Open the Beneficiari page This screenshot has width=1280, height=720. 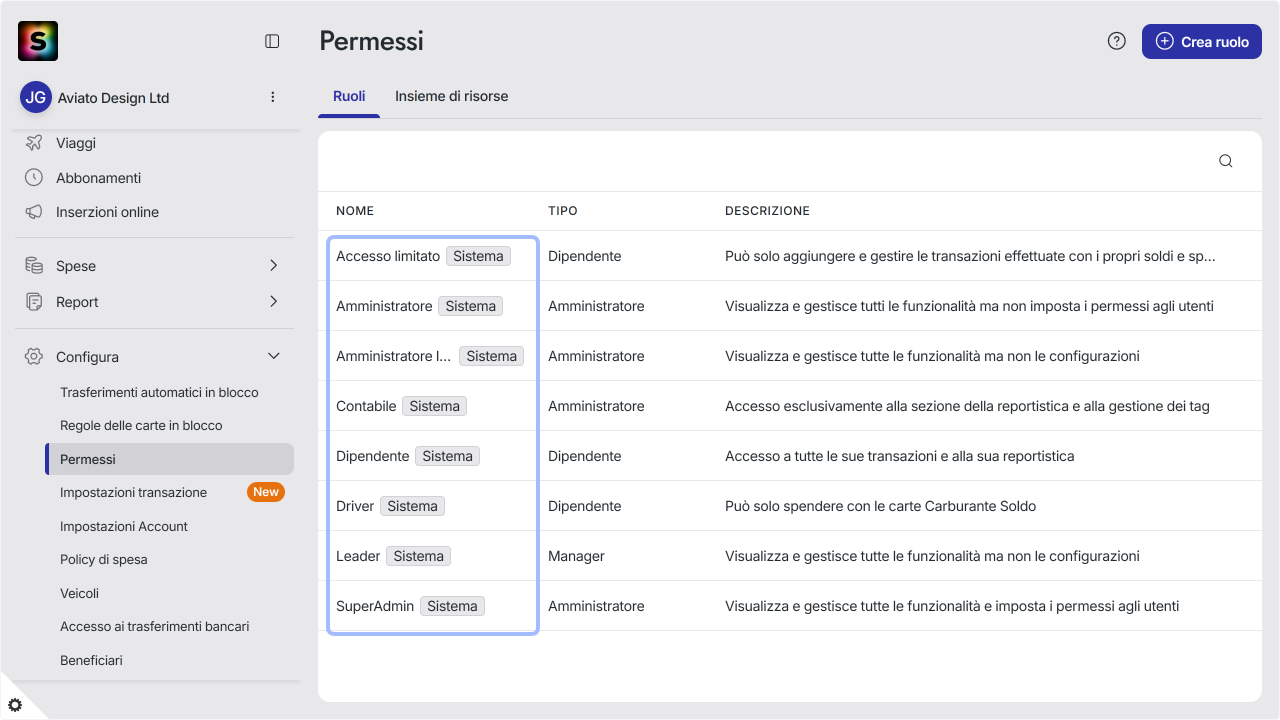tap(91, 660)
